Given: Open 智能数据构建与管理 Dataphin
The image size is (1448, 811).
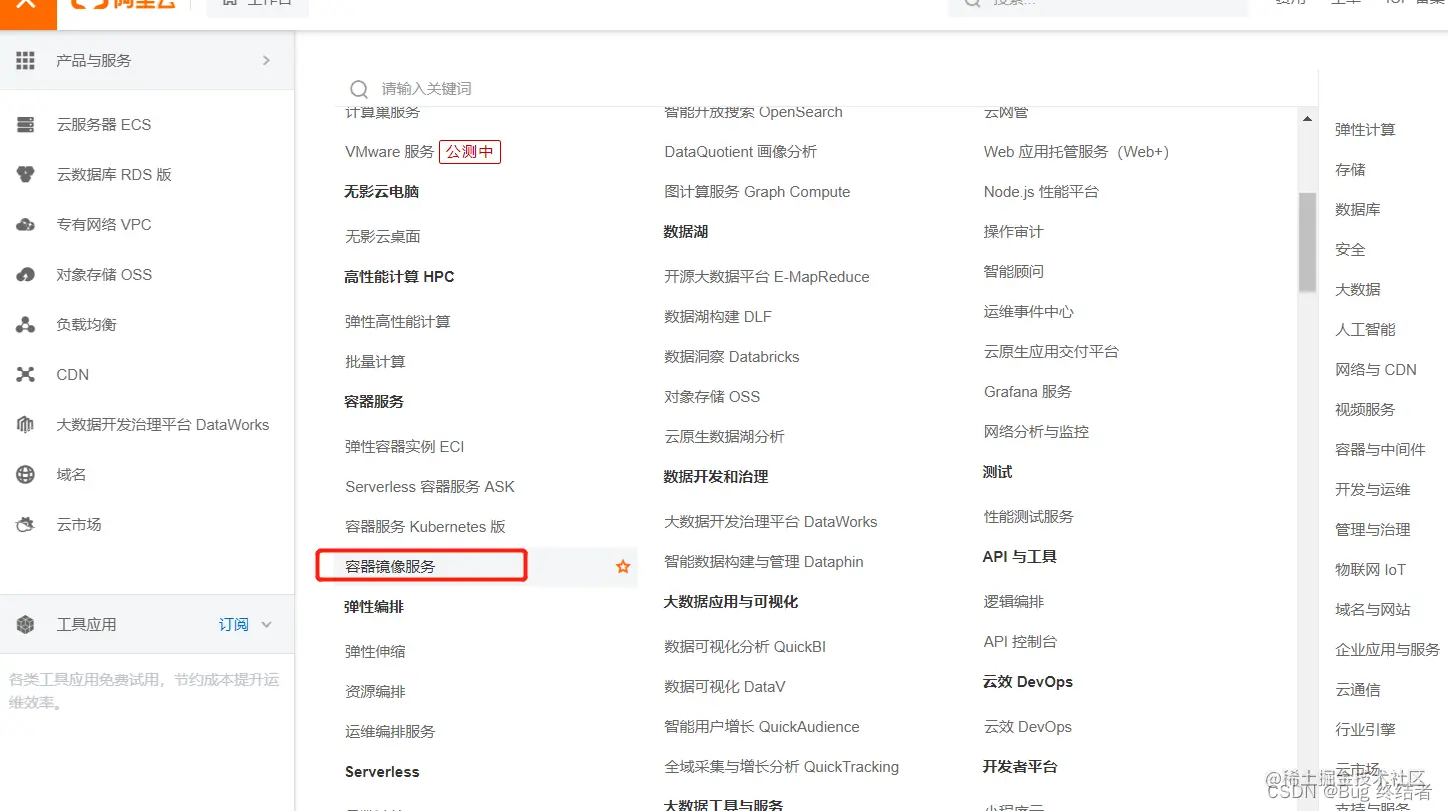Looking at the screenshot, I should tap(764, 562).
